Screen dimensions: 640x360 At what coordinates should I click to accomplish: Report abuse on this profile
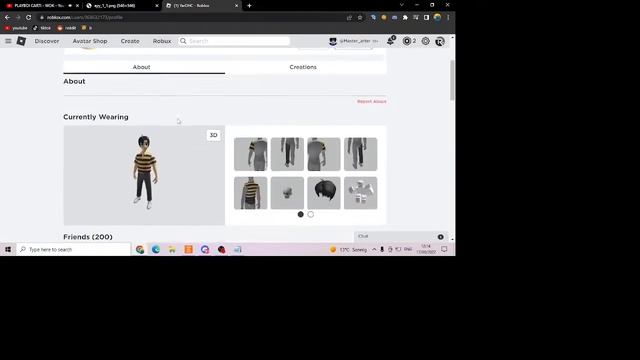pyautogui.click(x=371, y=101)
